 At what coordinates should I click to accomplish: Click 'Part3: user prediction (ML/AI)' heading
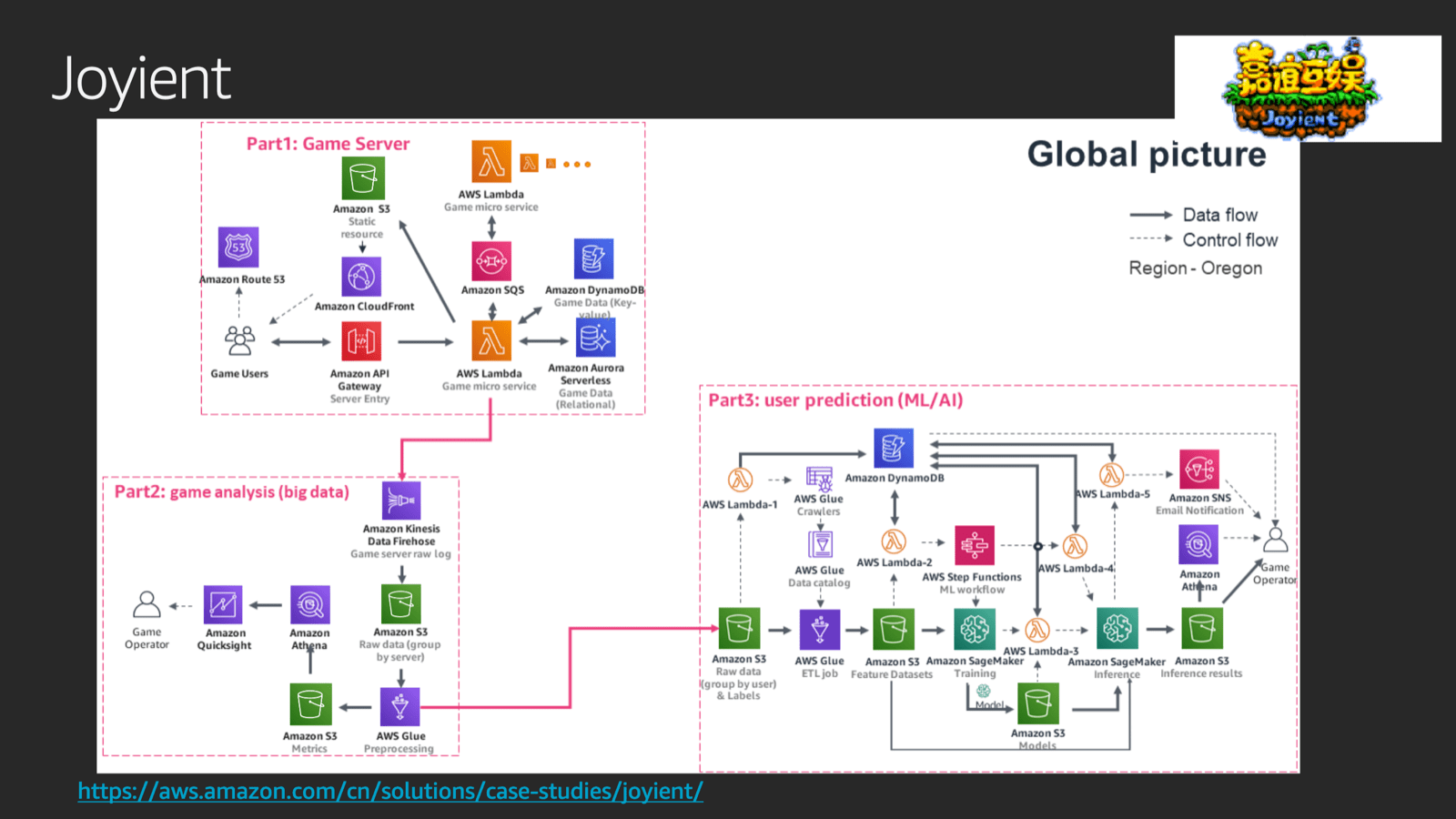pyautogui.click(x=835, y=400)
